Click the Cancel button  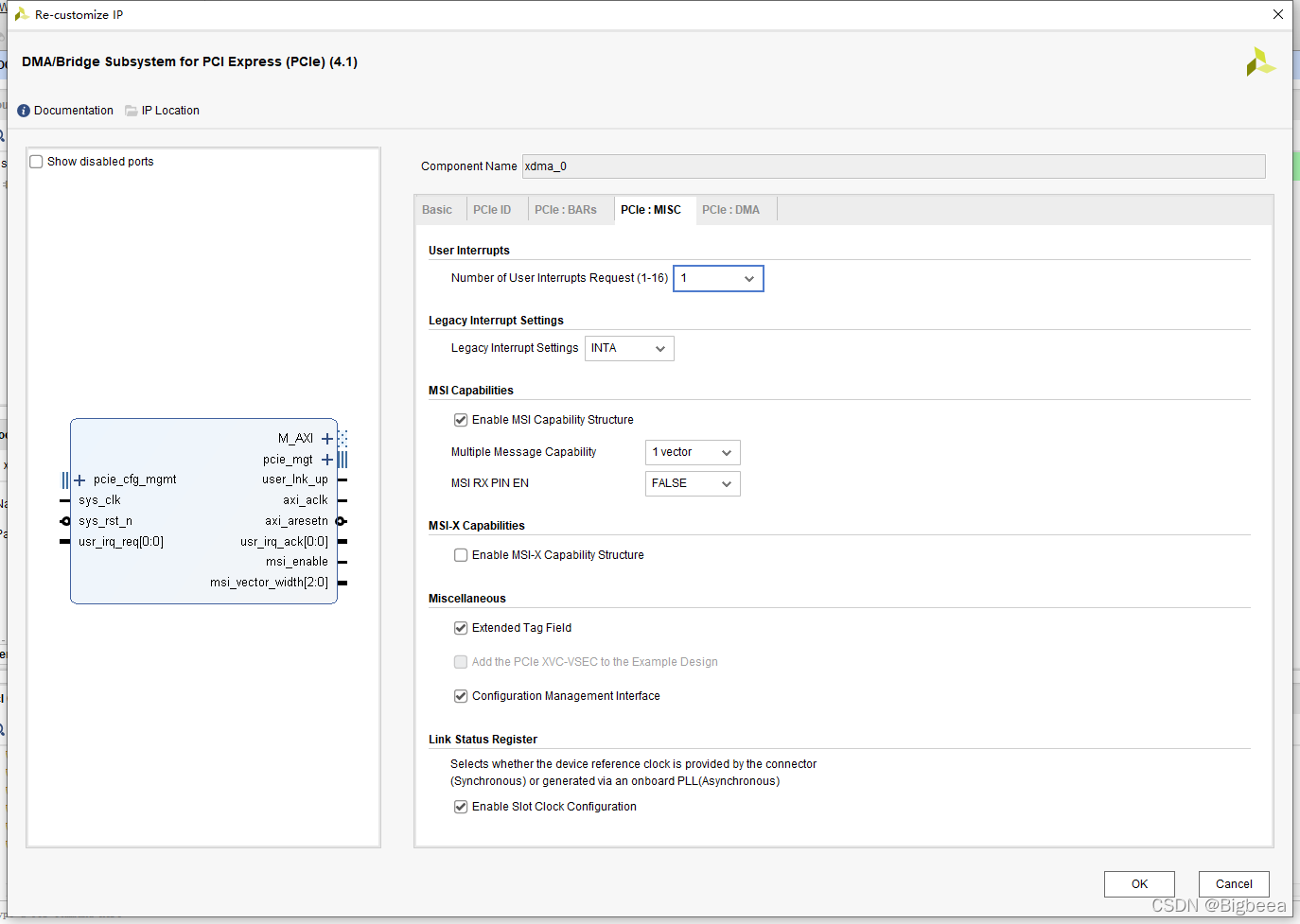pos(1234,884)
